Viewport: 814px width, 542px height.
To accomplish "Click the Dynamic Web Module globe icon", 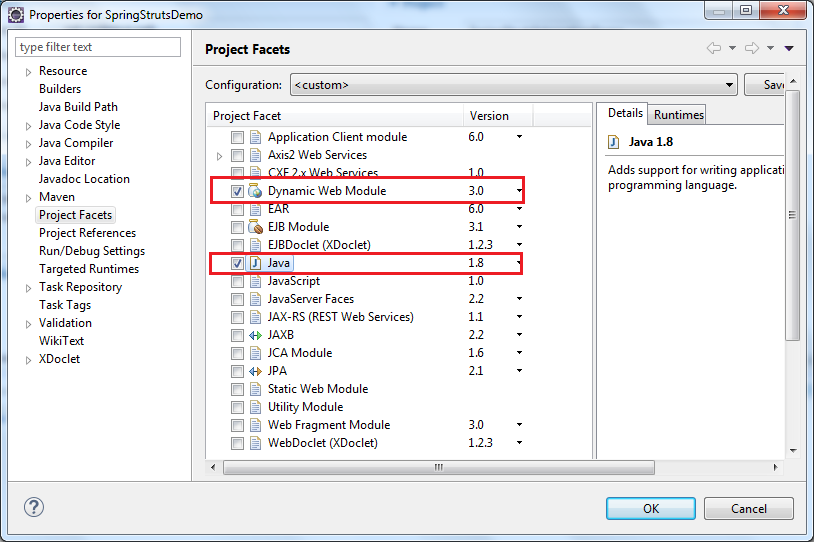I will point(255,191).
